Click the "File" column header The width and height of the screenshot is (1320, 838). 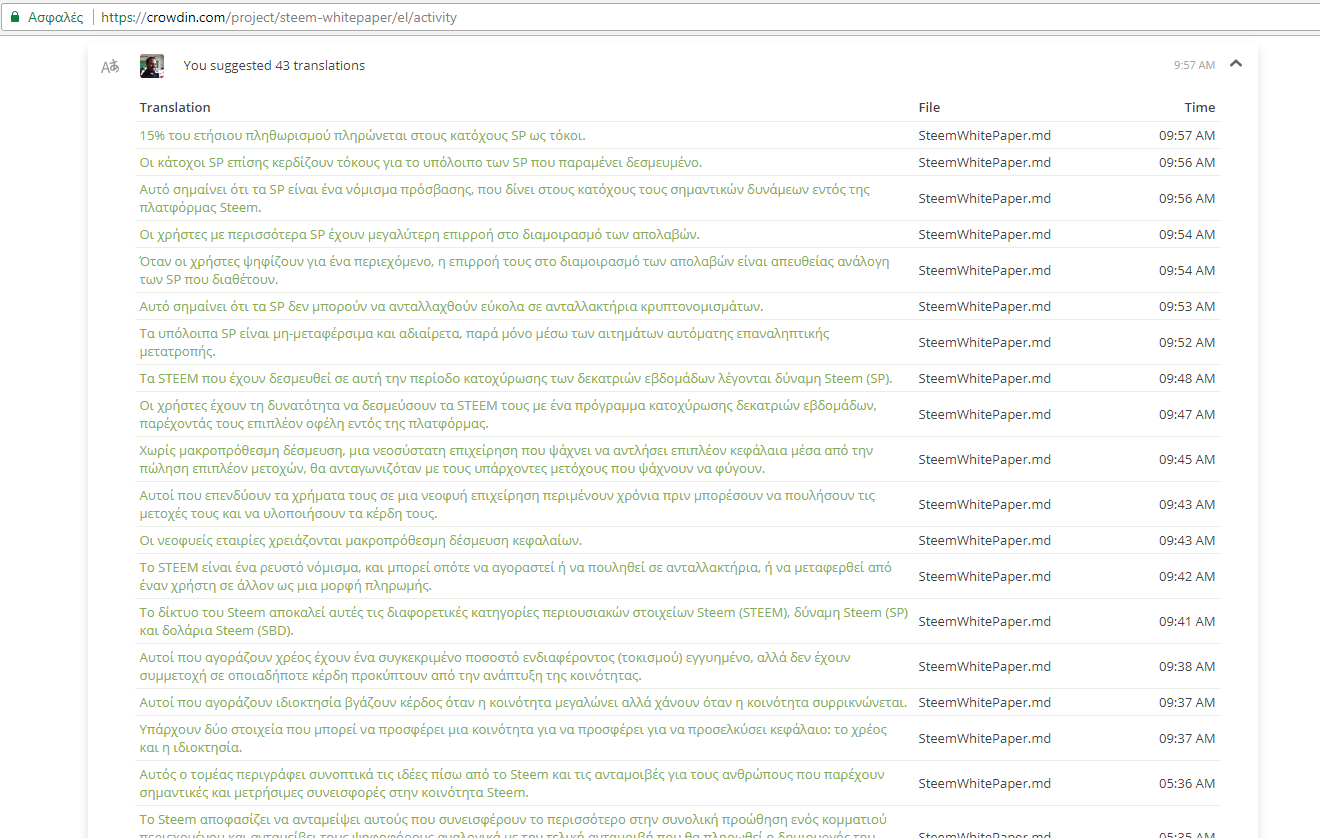click(929, 107)
